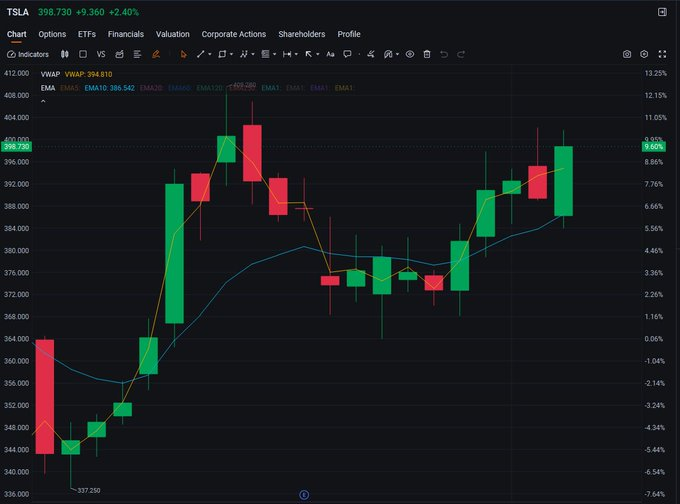The image size is (680, 504).
Task: Expand the shape tools dropdown arrow
Action: click(232, 54)
